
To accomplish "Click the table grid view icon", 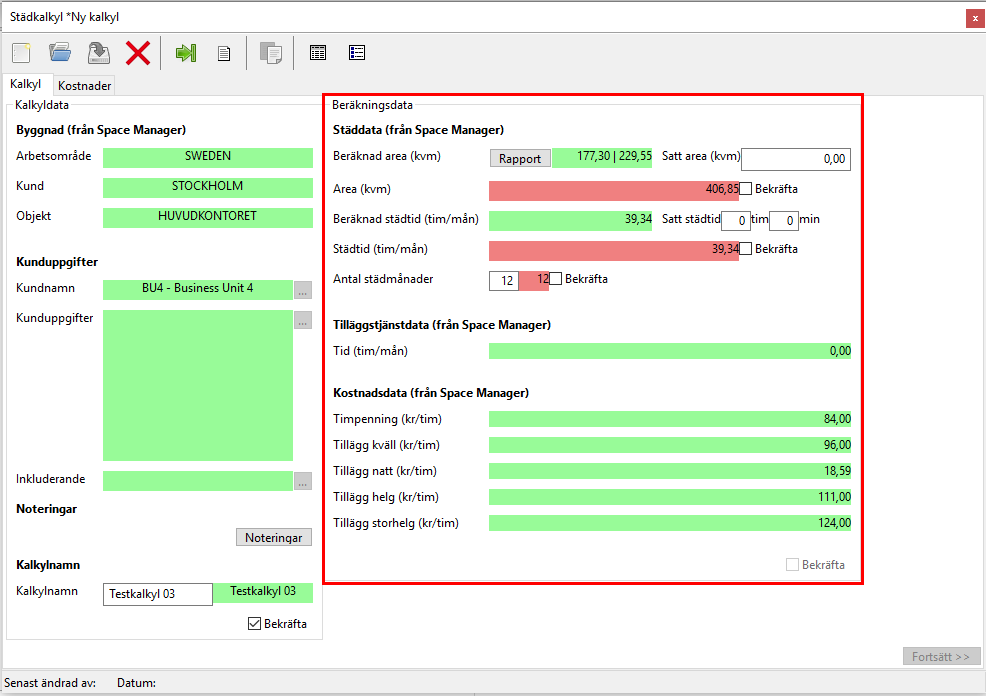I will click(318, 53).
